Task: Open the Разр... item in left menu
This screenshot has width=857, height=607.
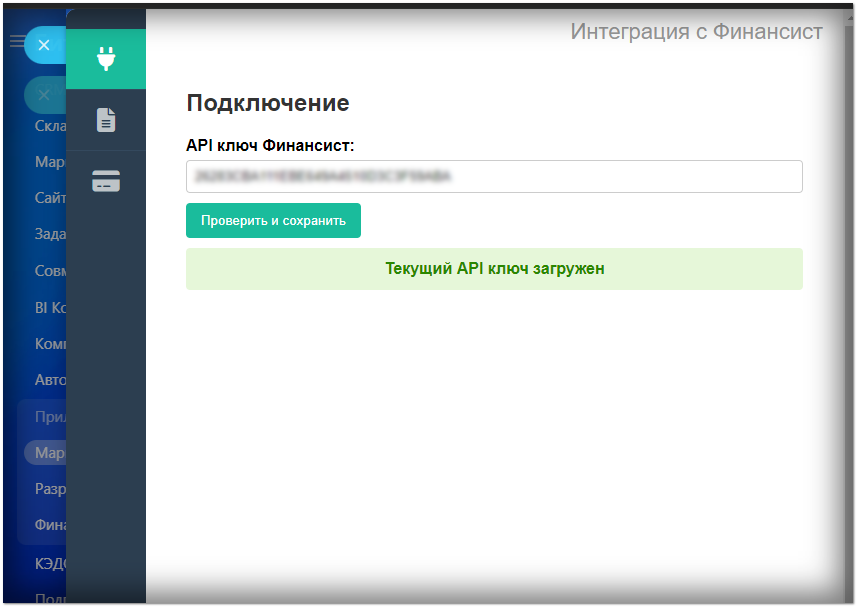Action: (x=50, y=488)
